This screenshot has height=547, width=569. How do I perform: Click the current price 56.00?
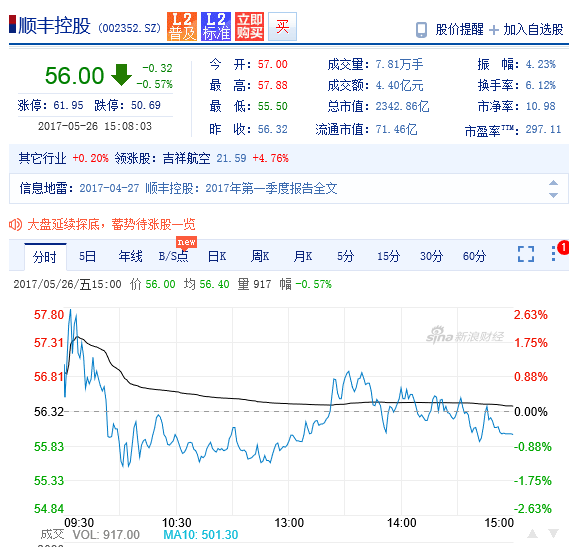(74, 76)
